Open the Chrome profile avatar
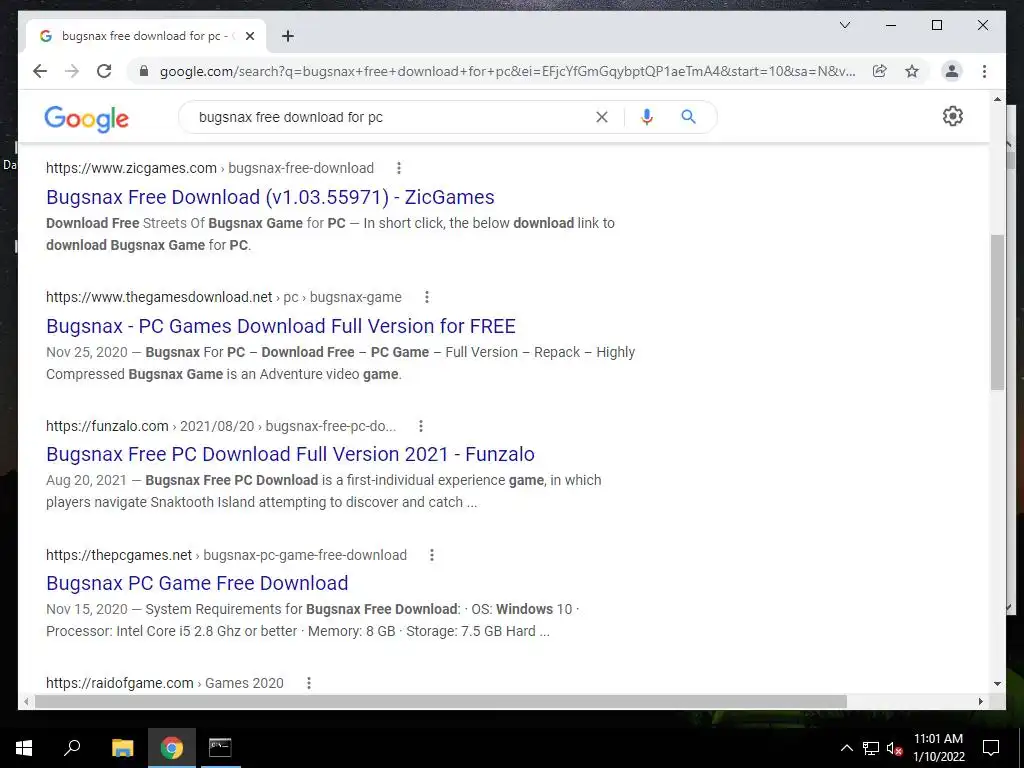 tap(952, 71)
